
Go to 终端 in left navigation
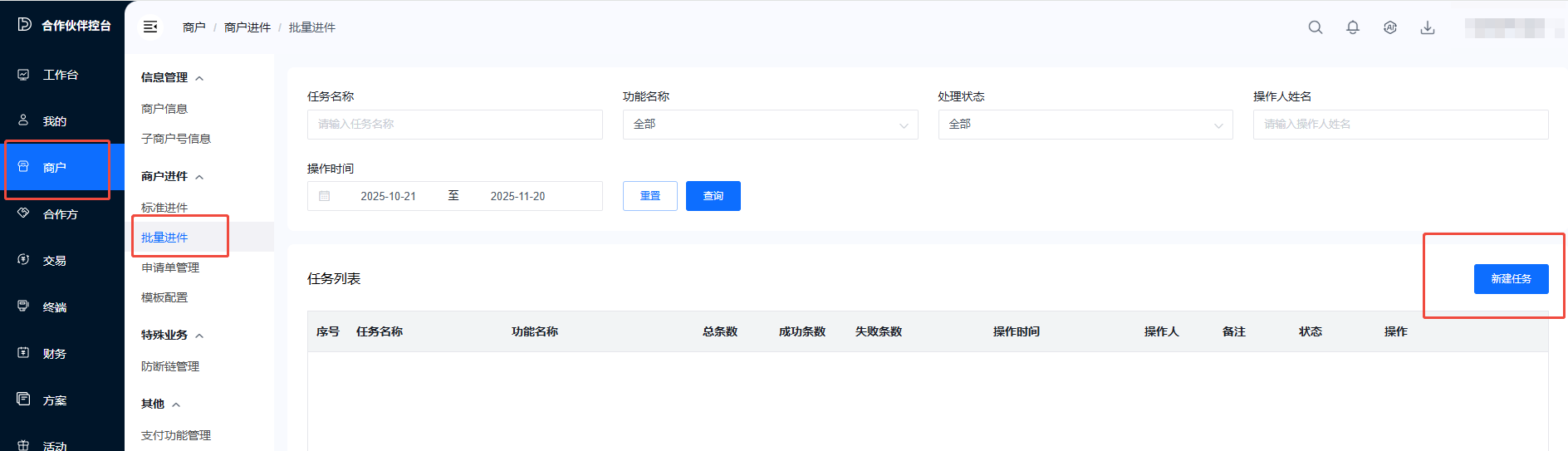(x=54, y=307)
